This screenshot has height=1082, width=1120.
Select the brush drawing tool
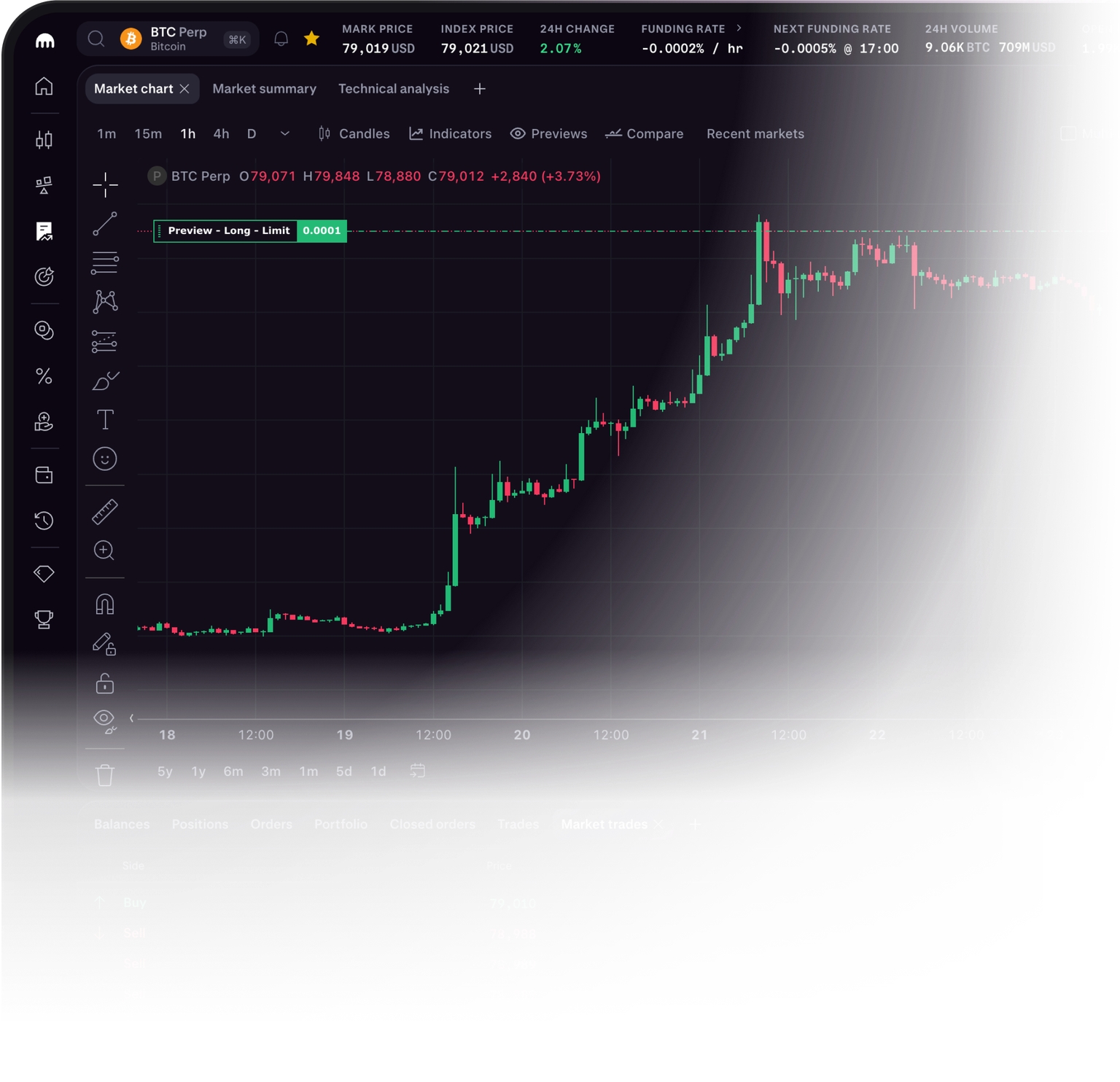point(105,380)
